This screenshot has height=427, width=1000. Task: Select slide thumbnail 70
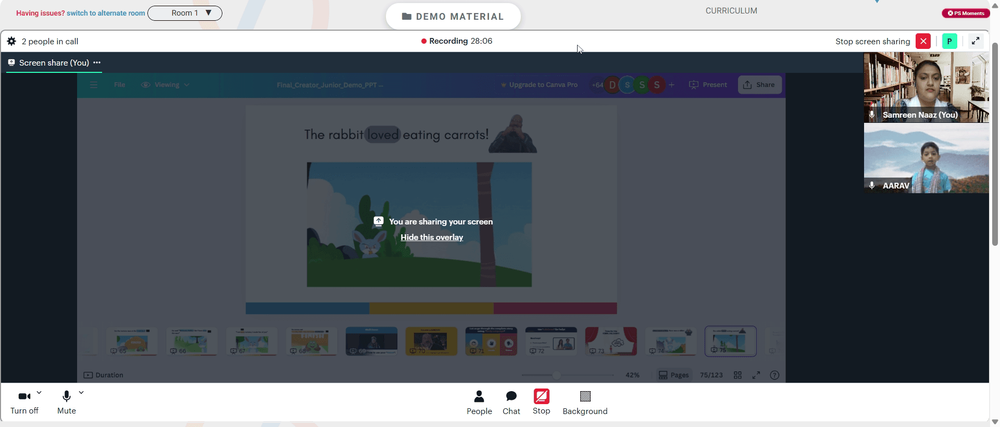431,342
